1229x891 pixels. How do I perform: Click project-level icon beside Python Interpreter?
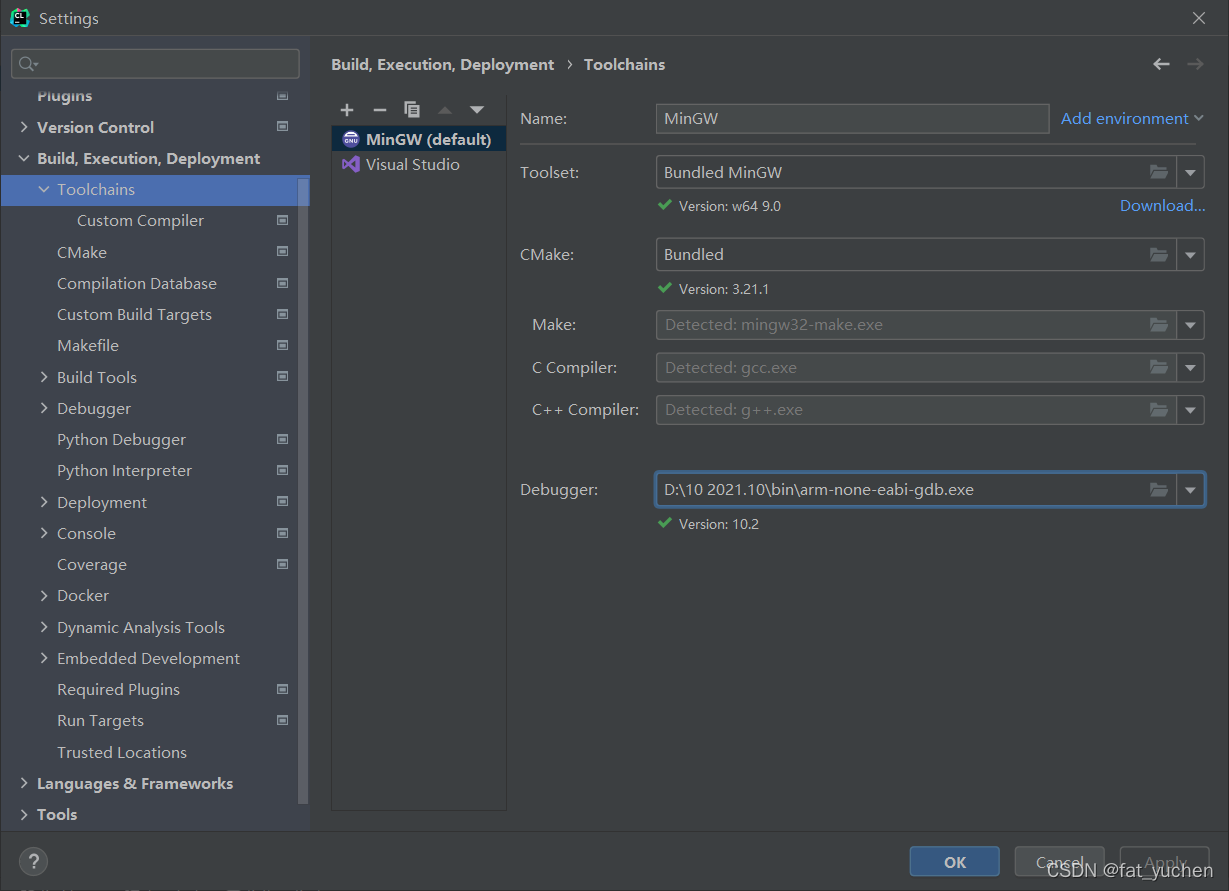tap(282, 470)
